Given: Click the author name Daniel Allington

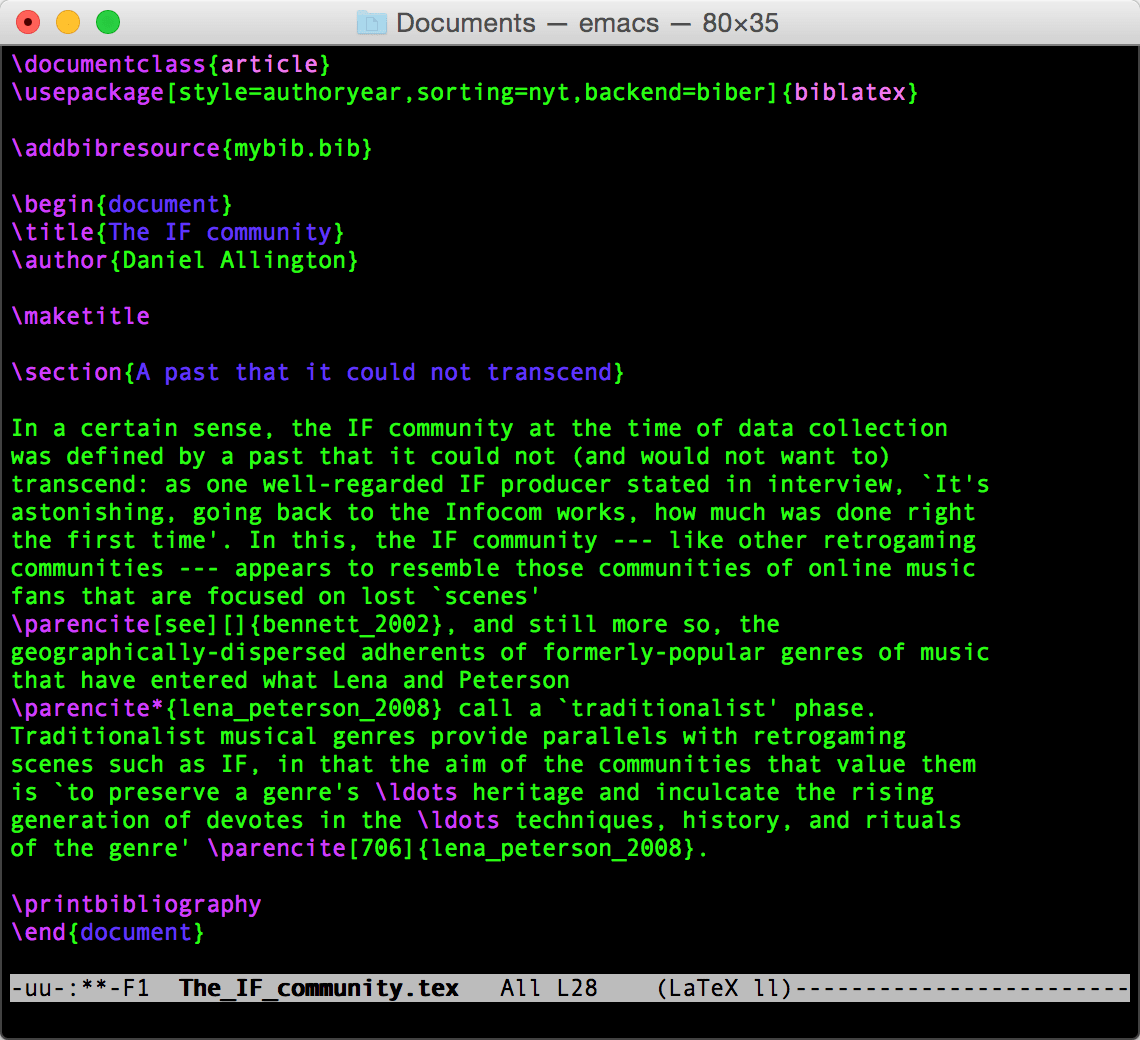Looking at the screenshot, I should 234,261.
